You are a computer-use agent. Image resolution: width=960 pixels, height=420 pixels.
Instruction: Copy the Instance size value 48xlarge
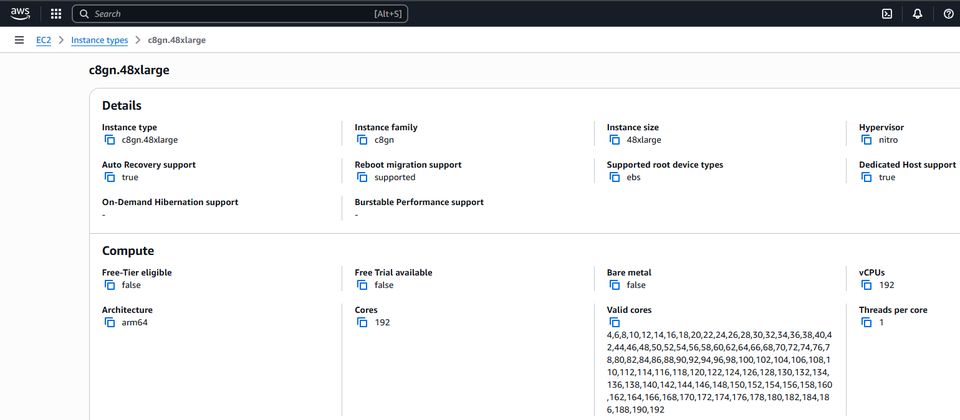click(615, 140)
